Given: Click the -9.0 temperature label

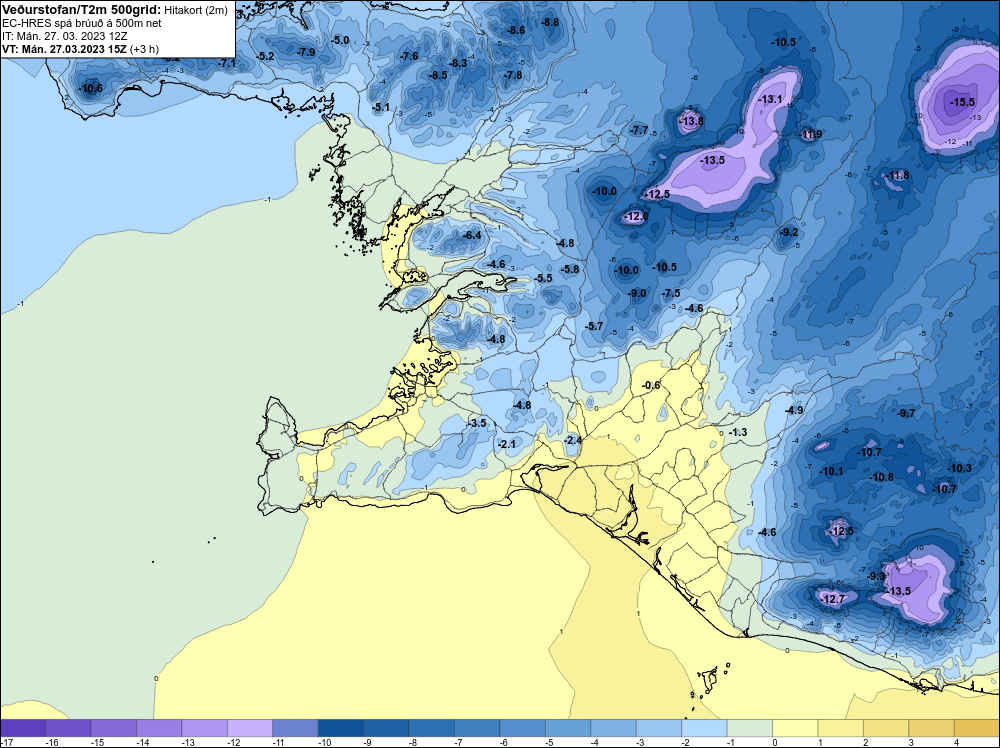Looking at the screenshot, I should pos(637,293).
